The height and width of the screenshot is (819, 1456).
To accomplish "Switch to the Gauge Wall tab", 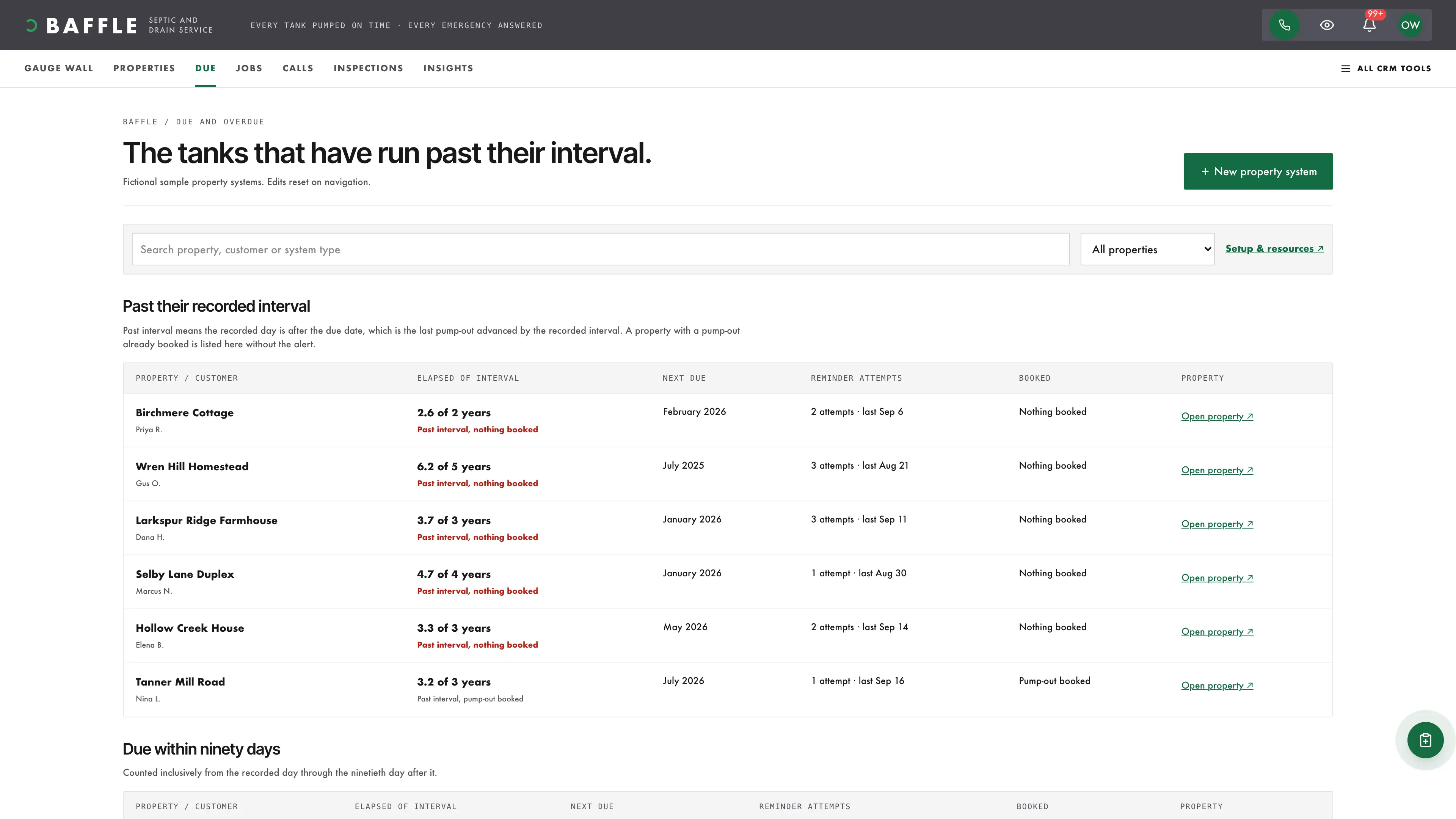I will [x=59, y=68].
